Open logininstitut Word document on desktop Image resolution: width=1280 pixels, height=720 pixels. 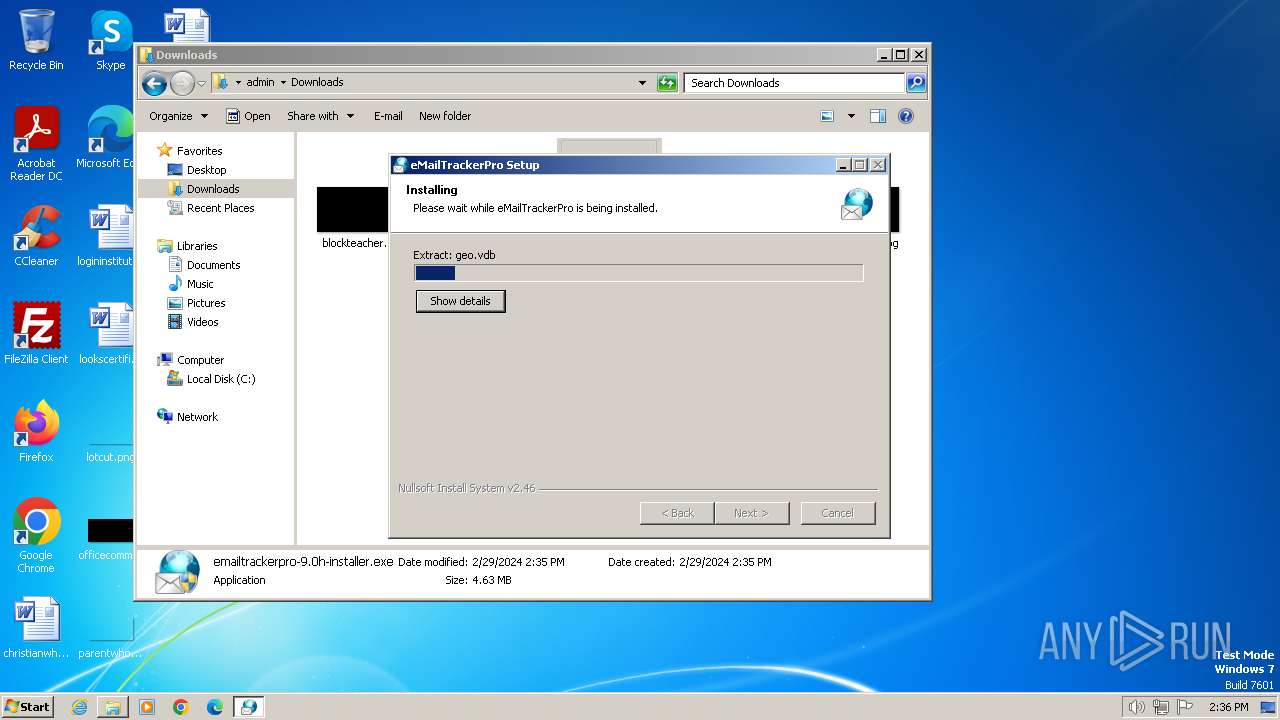108,236
